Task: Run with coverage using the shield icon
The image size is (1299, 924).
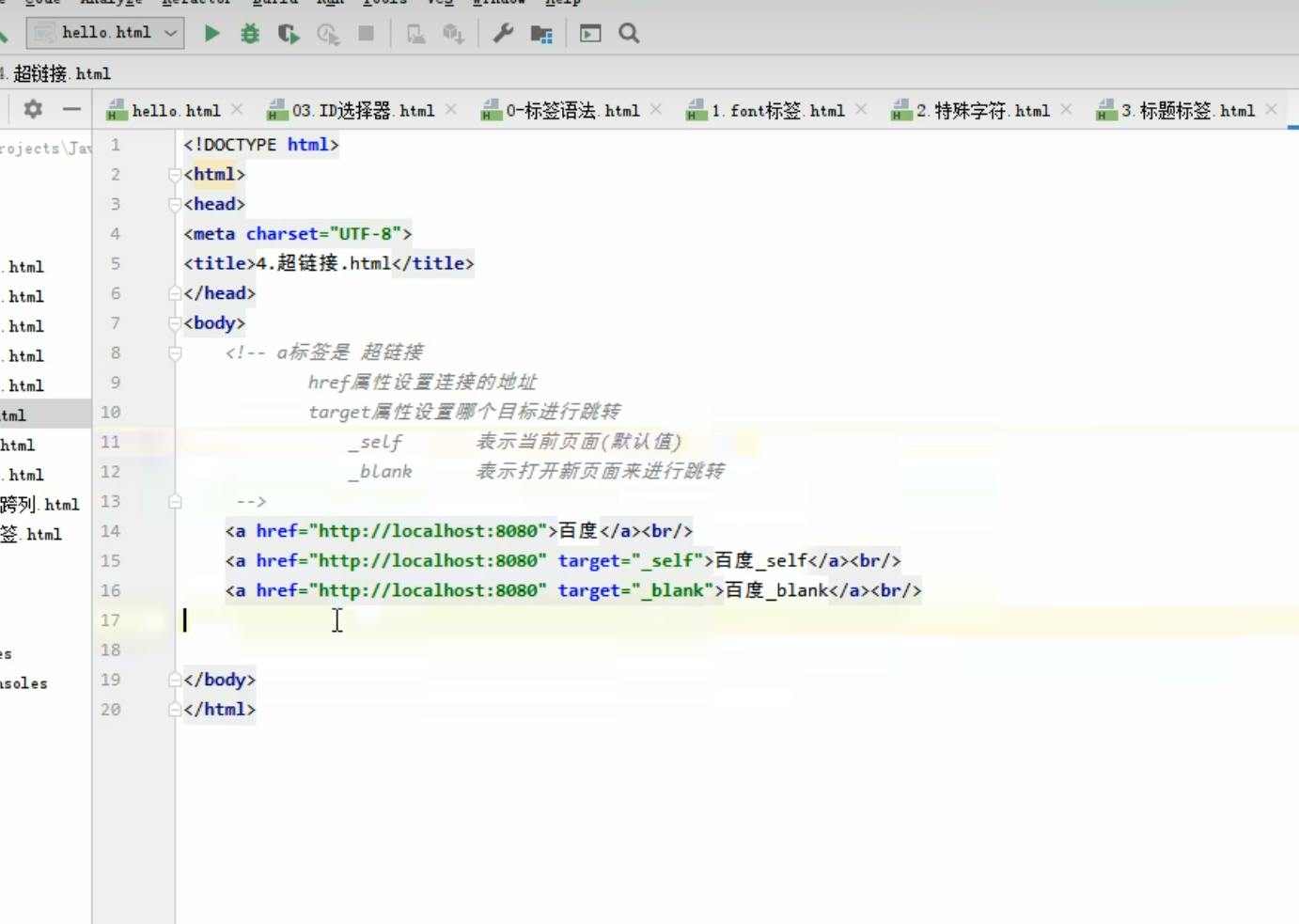Action: point(289,34)
